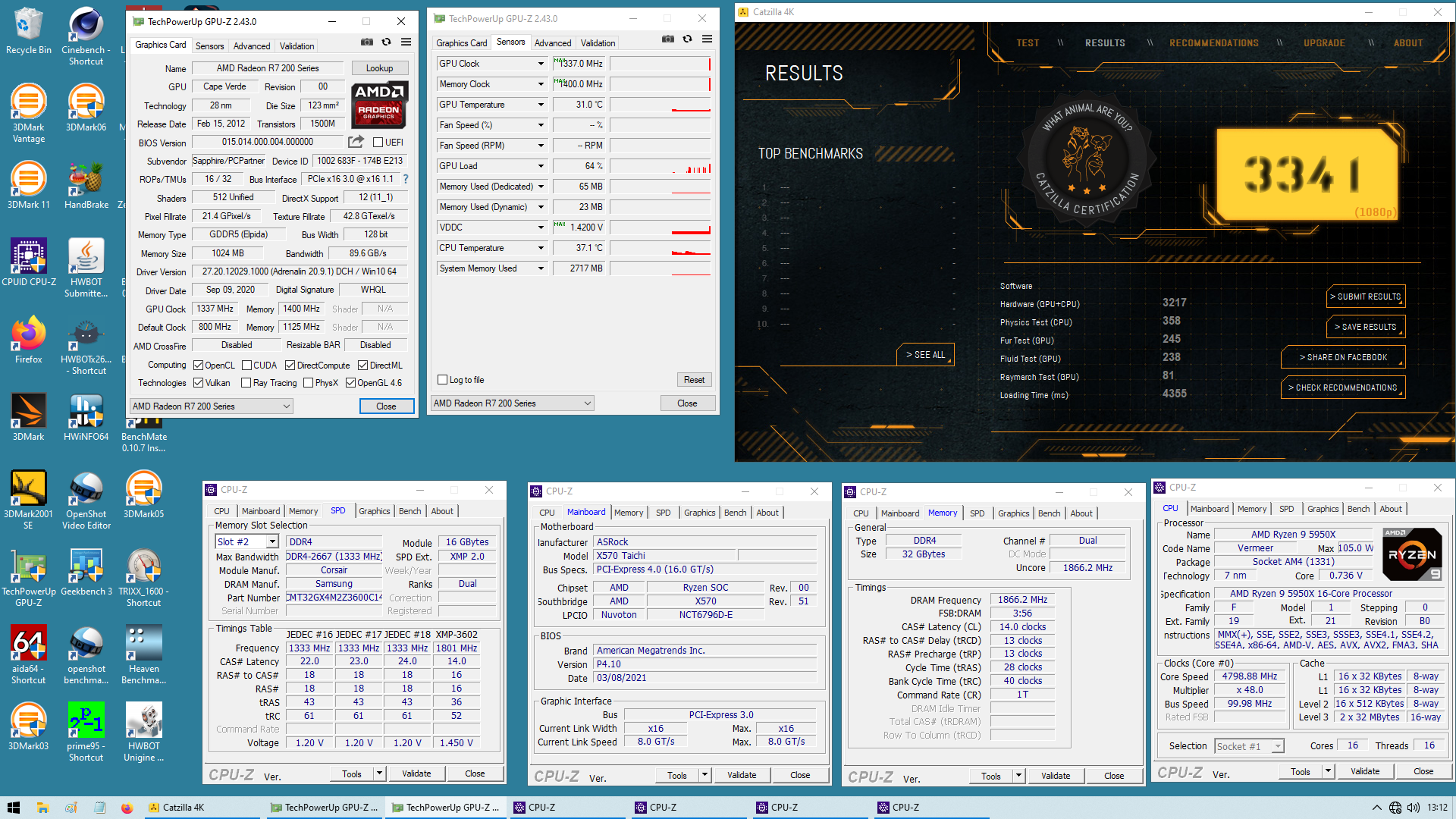This screenshot has height=819, width=1456.
Task: Open the hamburger menu in the GPU-Z Graphics Card window
Action: (x=406, y=42)
